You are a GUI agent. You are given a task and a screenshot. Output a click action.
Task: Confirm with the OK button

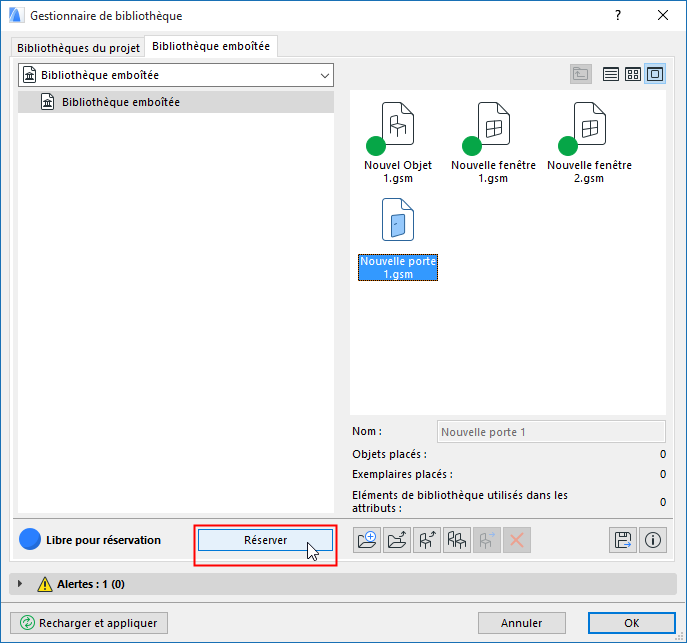click(631, 623)
